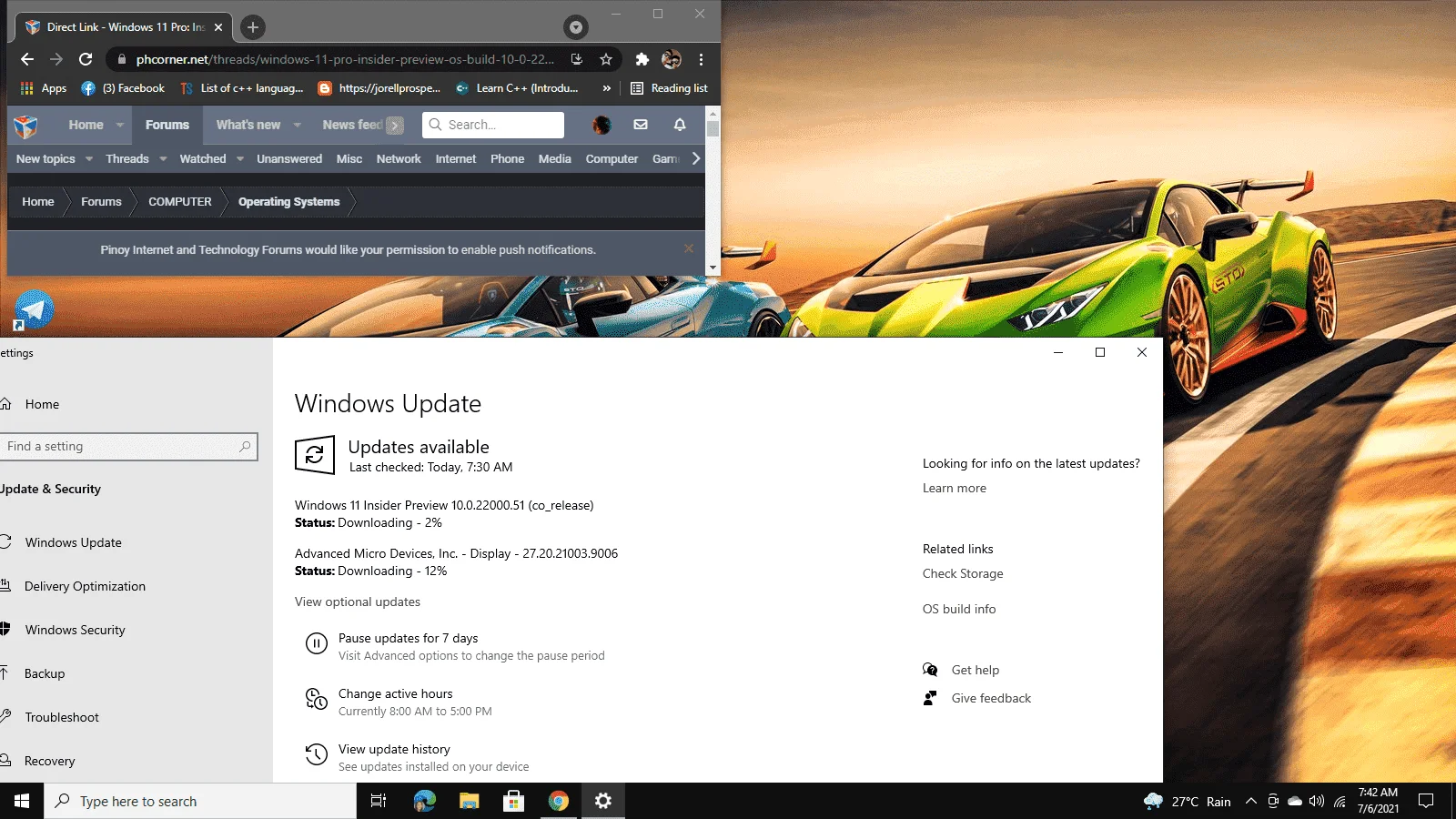Open File Explorer from the taskbar
Viewport: 1456px width, 819px height.
tap(470, 801)
